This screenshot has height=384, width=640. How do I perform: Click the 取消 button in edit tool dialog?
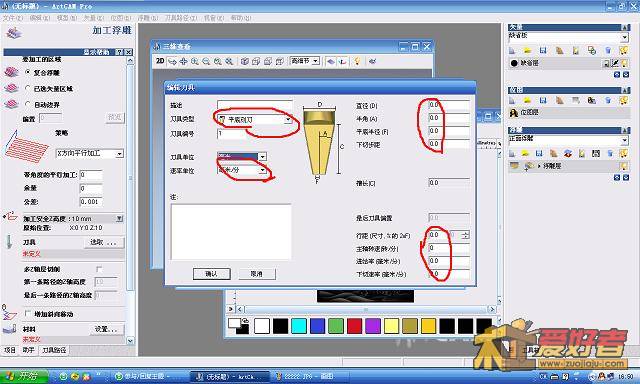(x=257, y=274)
